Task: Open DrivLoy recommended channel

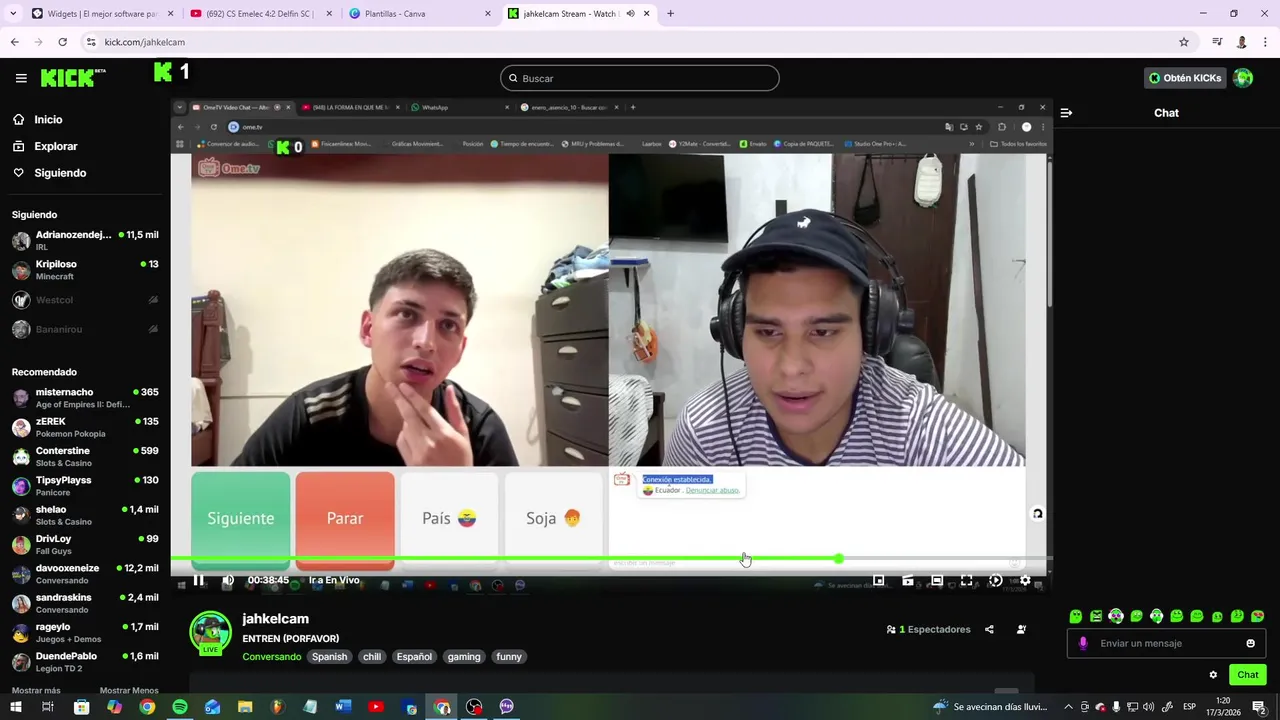Action: (85, 545)
